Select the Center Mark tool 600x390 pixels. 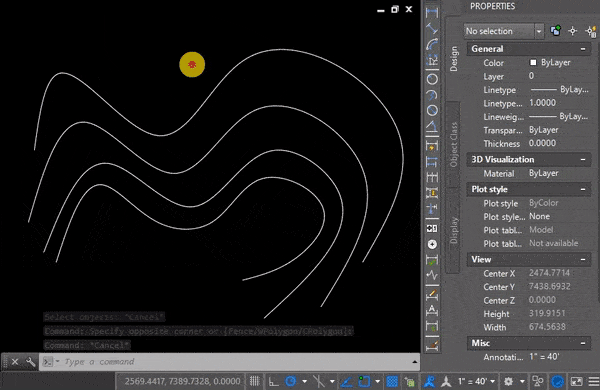(x=432, y=244)
